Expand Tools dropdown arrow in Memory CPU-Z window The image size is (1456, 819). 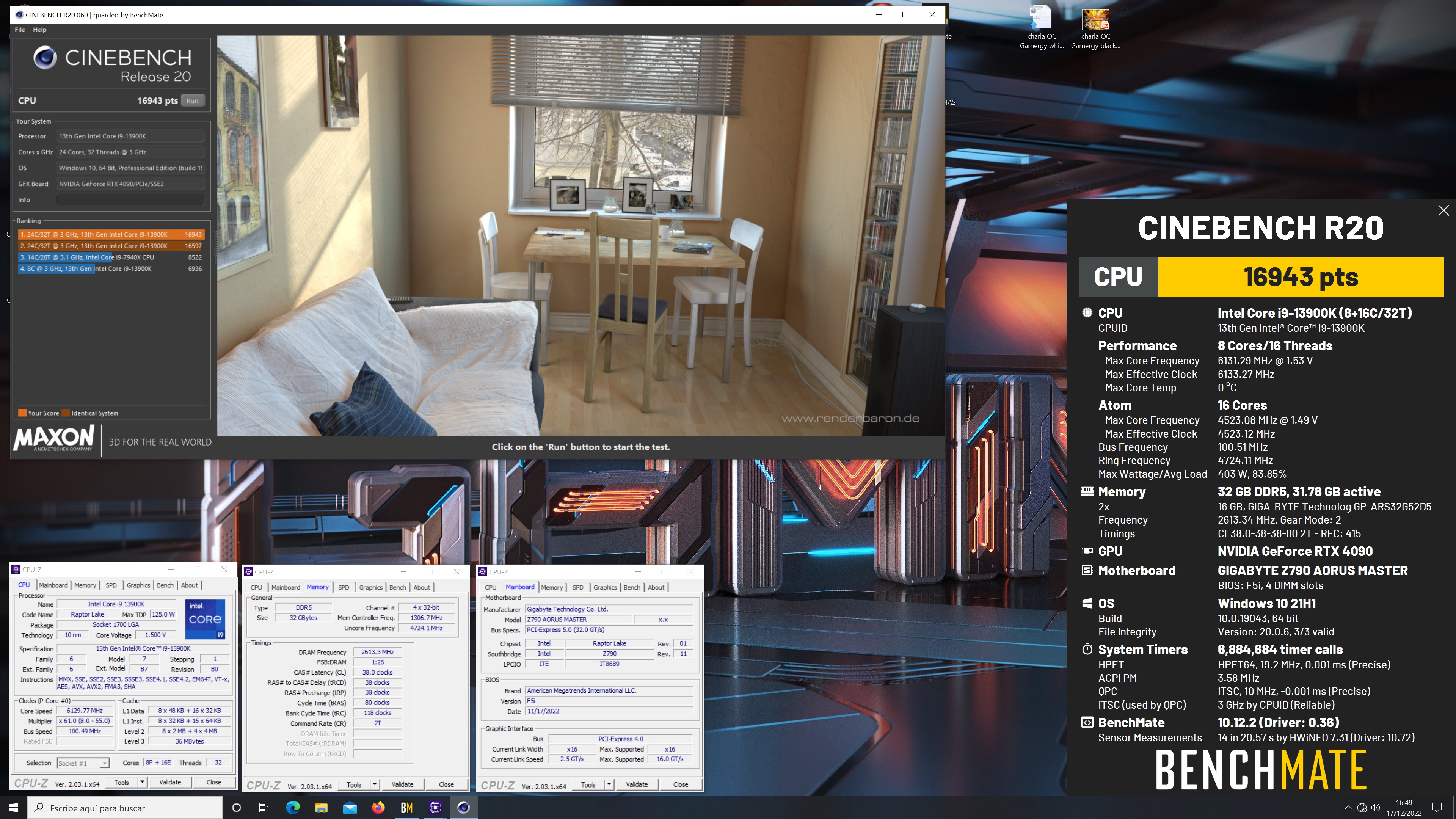[x=375, y=784]
